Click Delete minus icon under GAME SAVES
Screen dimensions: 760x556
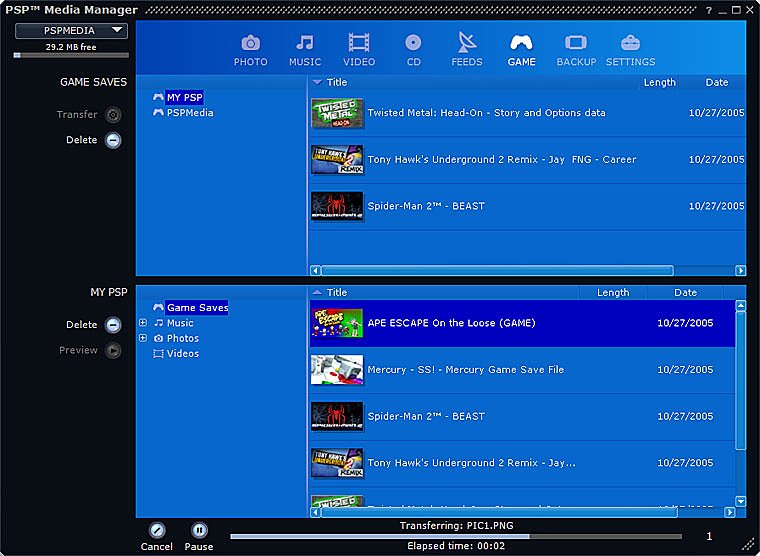(x=113, y=141)
